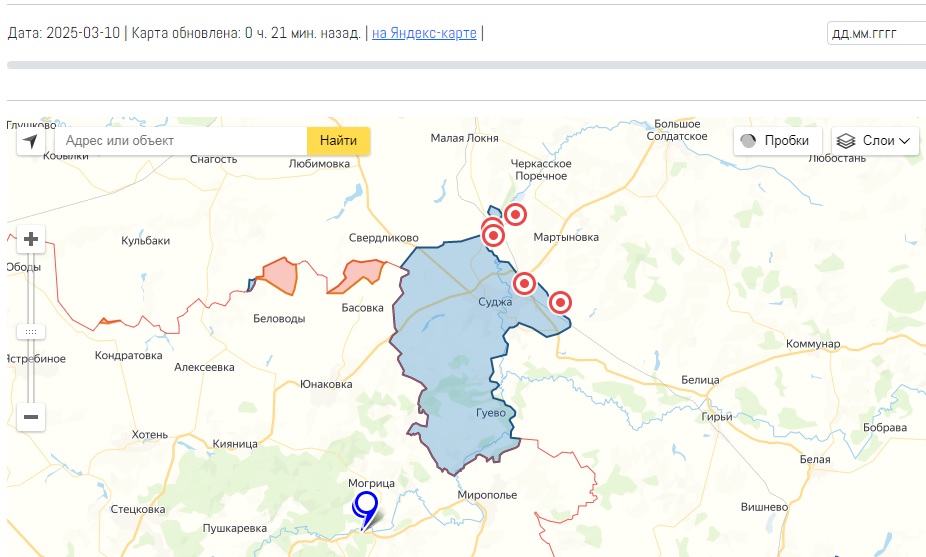Image resolution: width=926 pixels, height=557 pixels.
Task: Click the geolocation arrow icon
Action: click(31, 141)
